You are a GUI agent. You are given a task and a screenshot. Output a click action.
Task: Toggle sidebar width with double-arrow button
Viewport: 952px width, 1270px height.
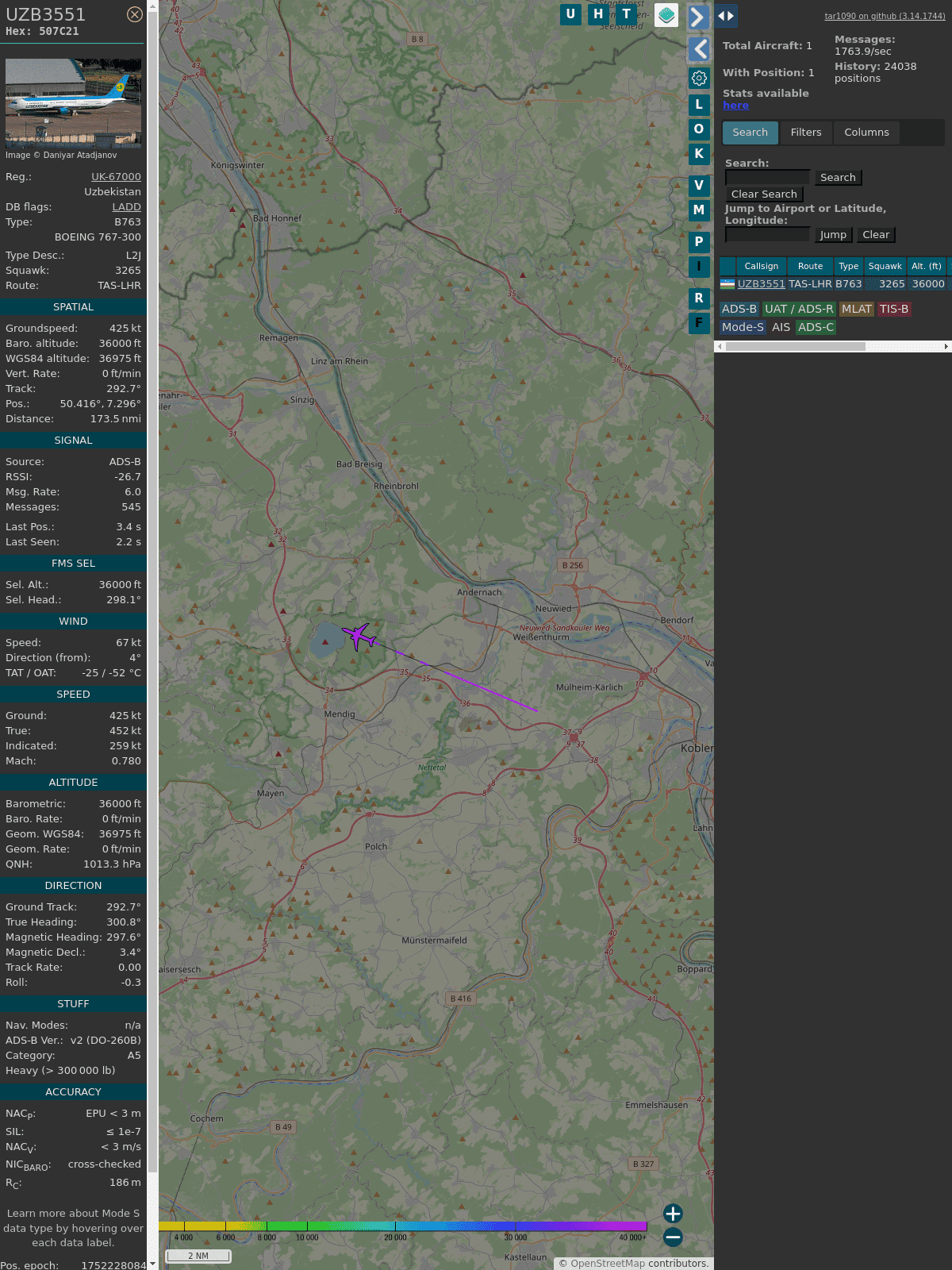pos(726,16)
